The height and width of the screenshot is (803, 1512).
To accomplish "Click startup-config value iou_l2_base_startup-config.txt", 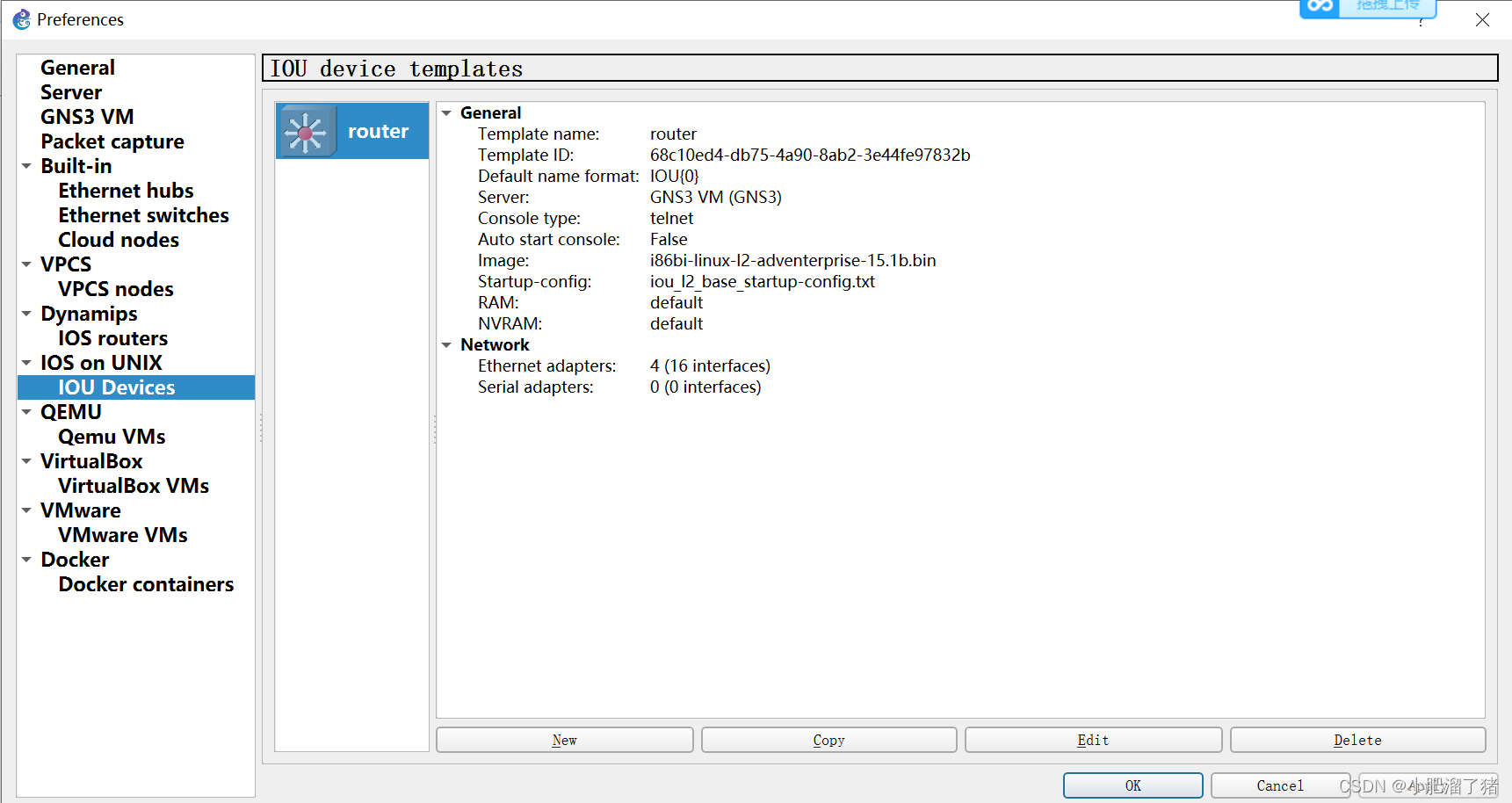I will [x=763, y=282].
